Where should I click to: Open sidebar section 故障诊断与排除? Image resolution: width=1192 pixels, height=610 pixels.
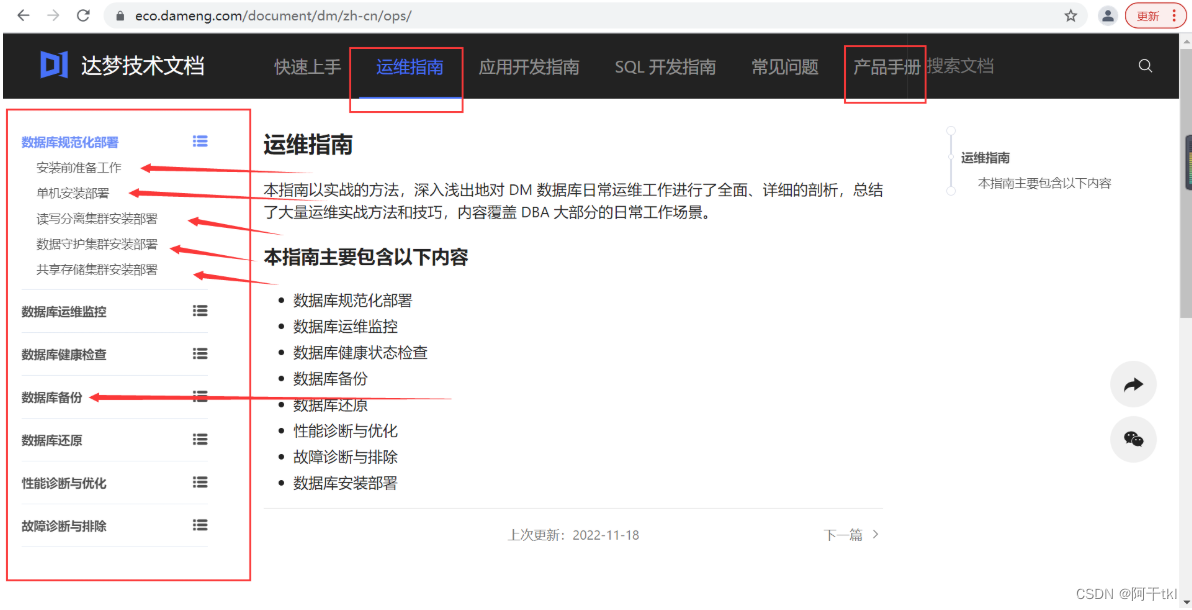click(64, 526)
